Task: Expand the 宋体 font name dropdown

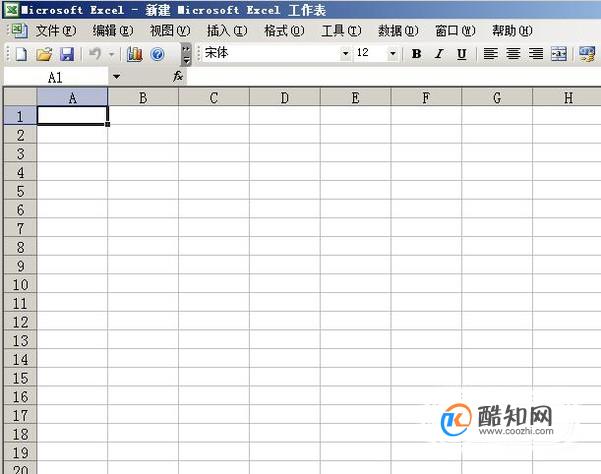Action: 345,53
